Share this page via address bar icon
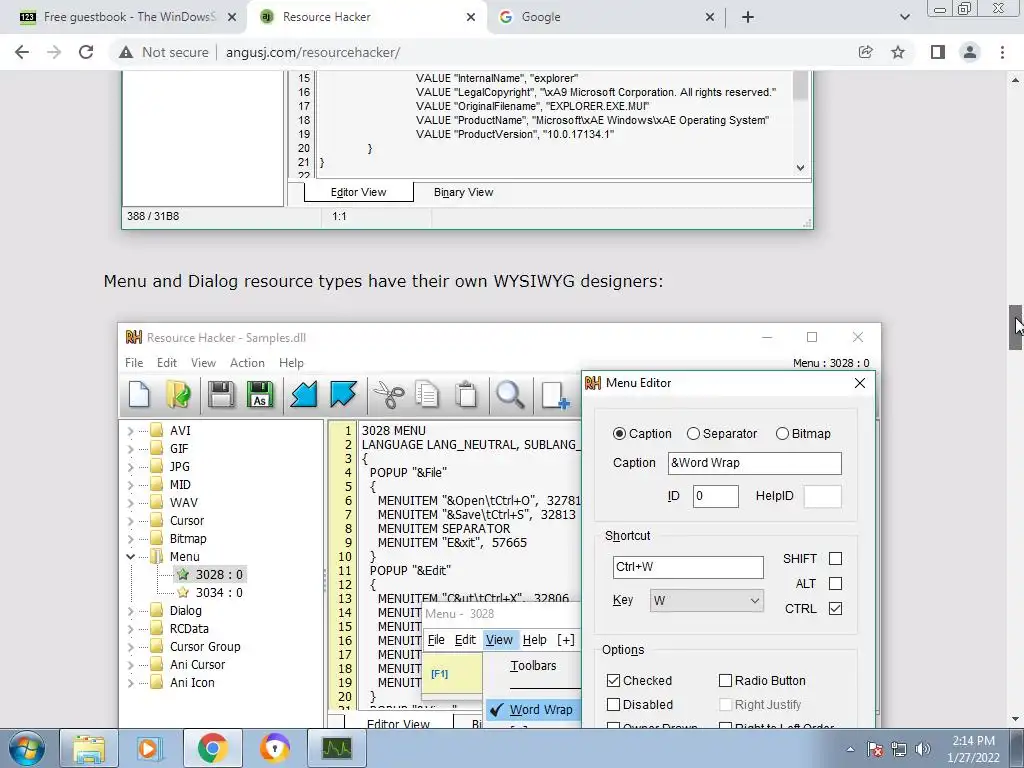This screenshot has height=768, width=1024. coord(866,52)
